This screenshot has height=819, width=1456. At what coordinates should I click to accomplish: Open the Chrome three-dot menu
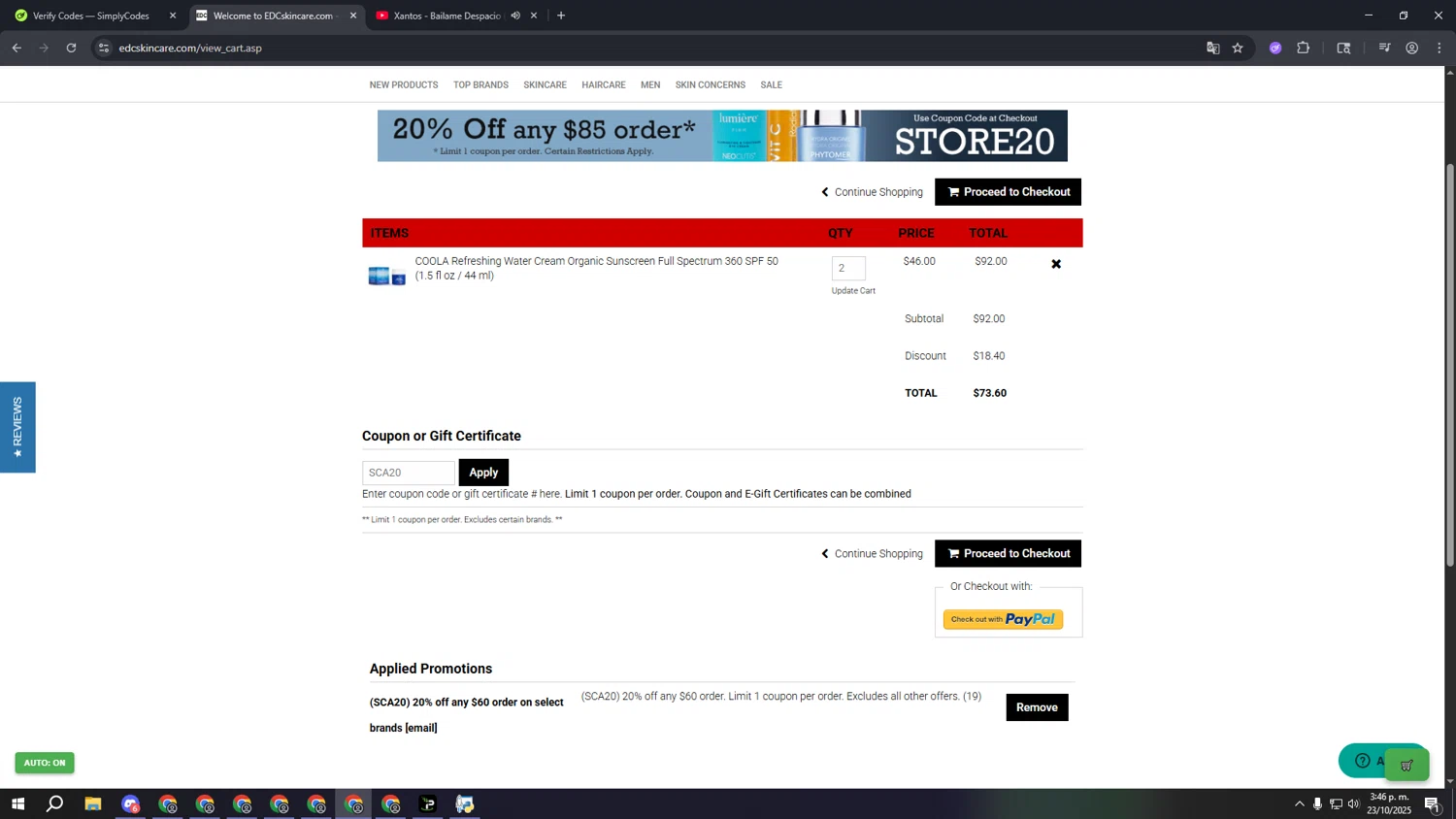(1439, 48)
